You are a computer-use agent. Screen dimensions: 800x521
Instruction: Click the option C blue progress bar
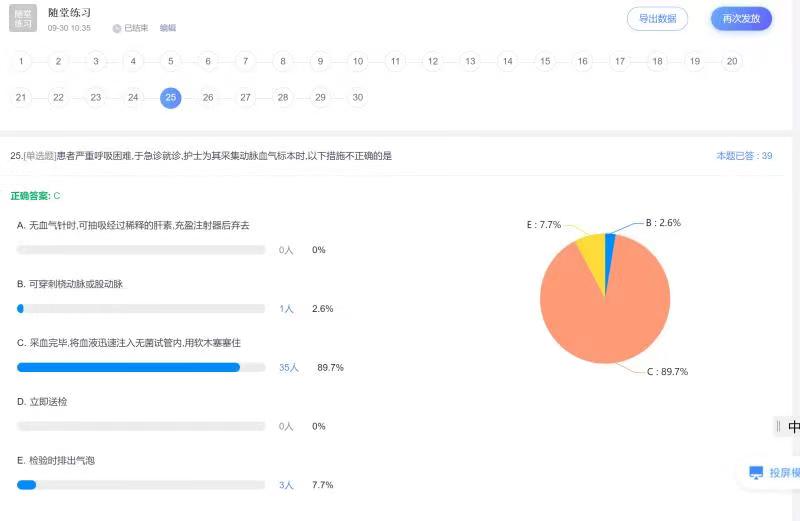pos(128,368)
